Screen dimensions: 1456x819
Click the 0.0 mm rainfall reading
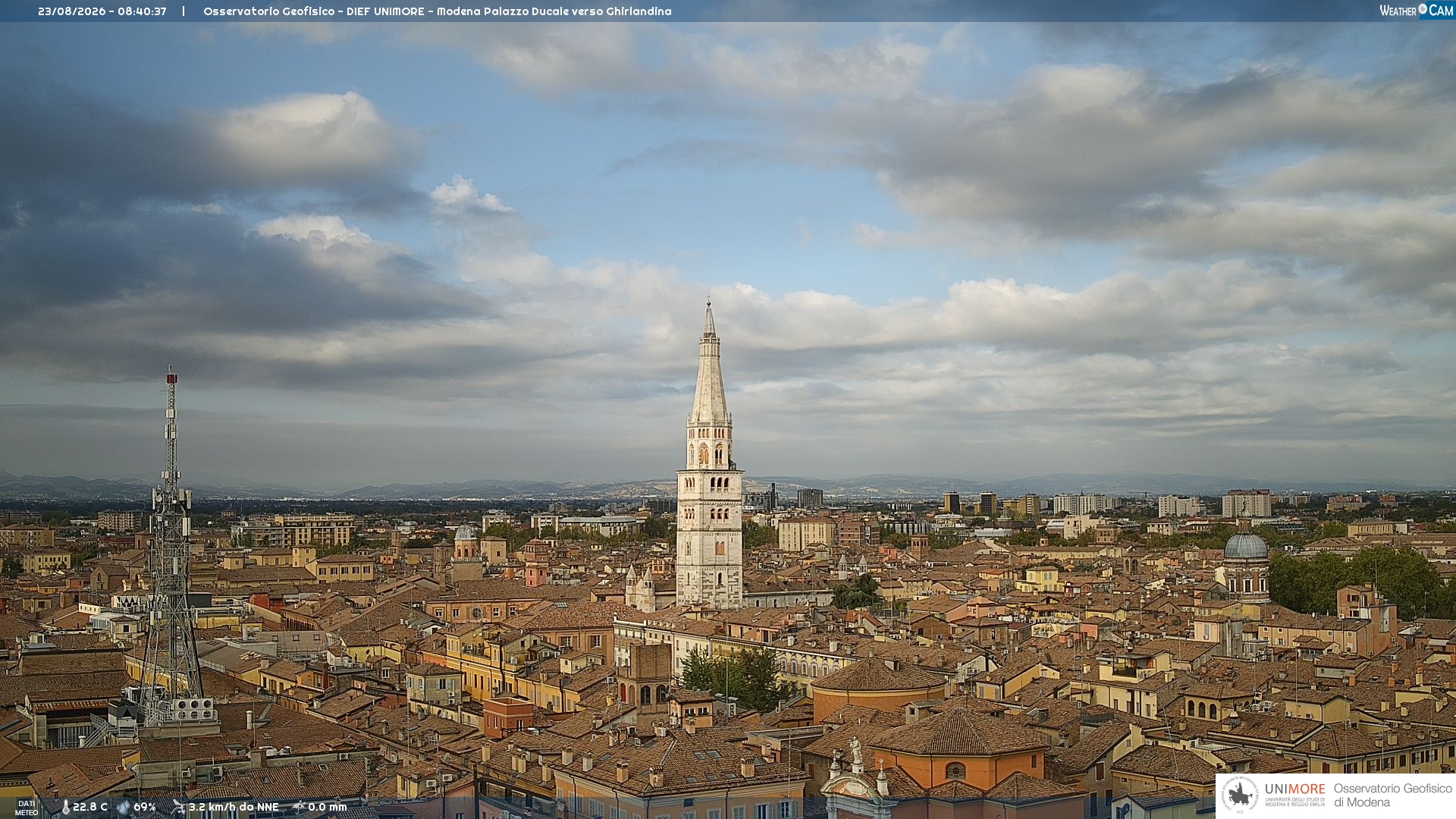[x=328, y=807]
